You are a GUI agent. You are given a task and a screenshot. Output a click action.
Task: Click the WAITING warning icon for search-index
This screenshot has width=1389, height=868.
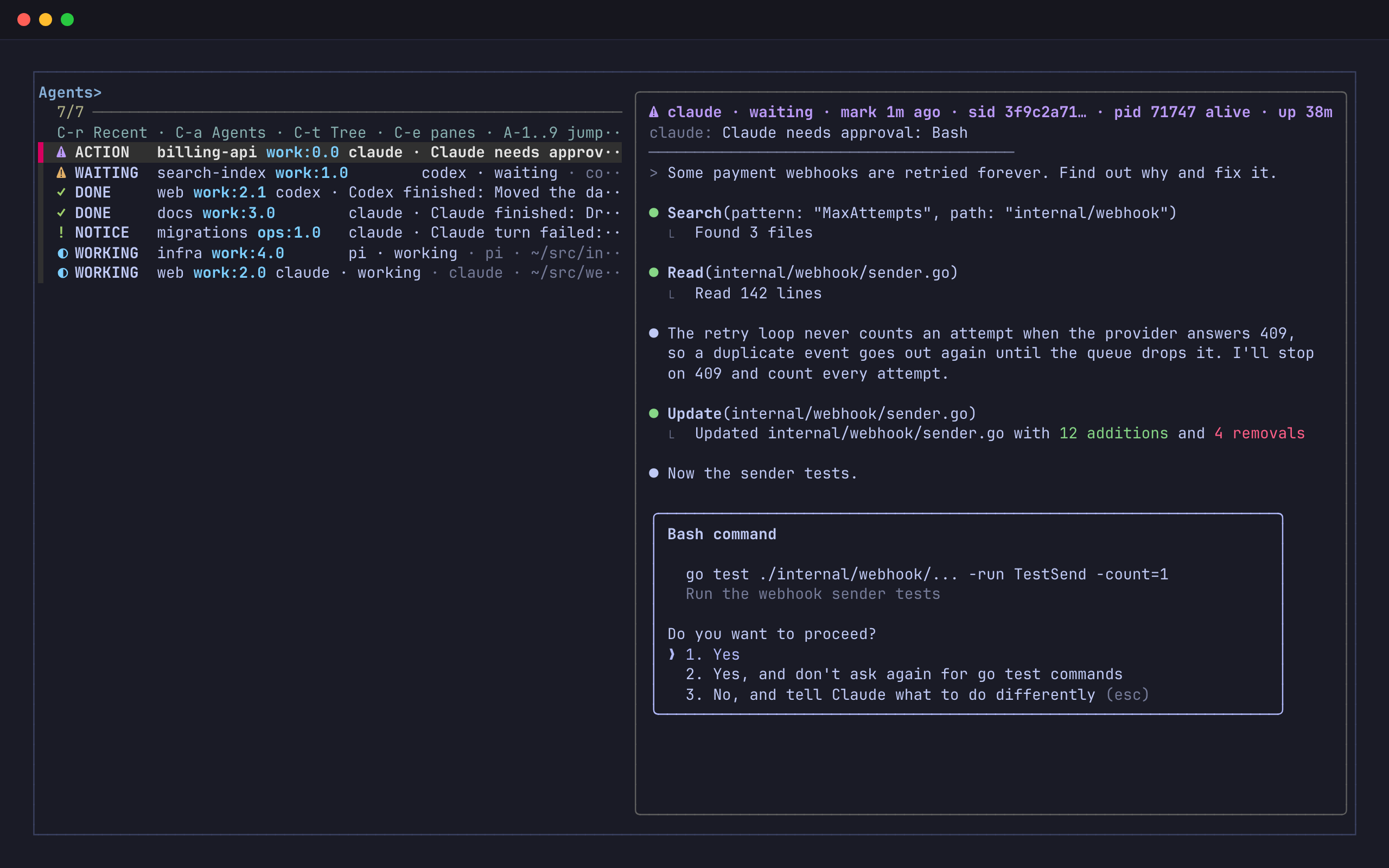(x=61, y=173)
